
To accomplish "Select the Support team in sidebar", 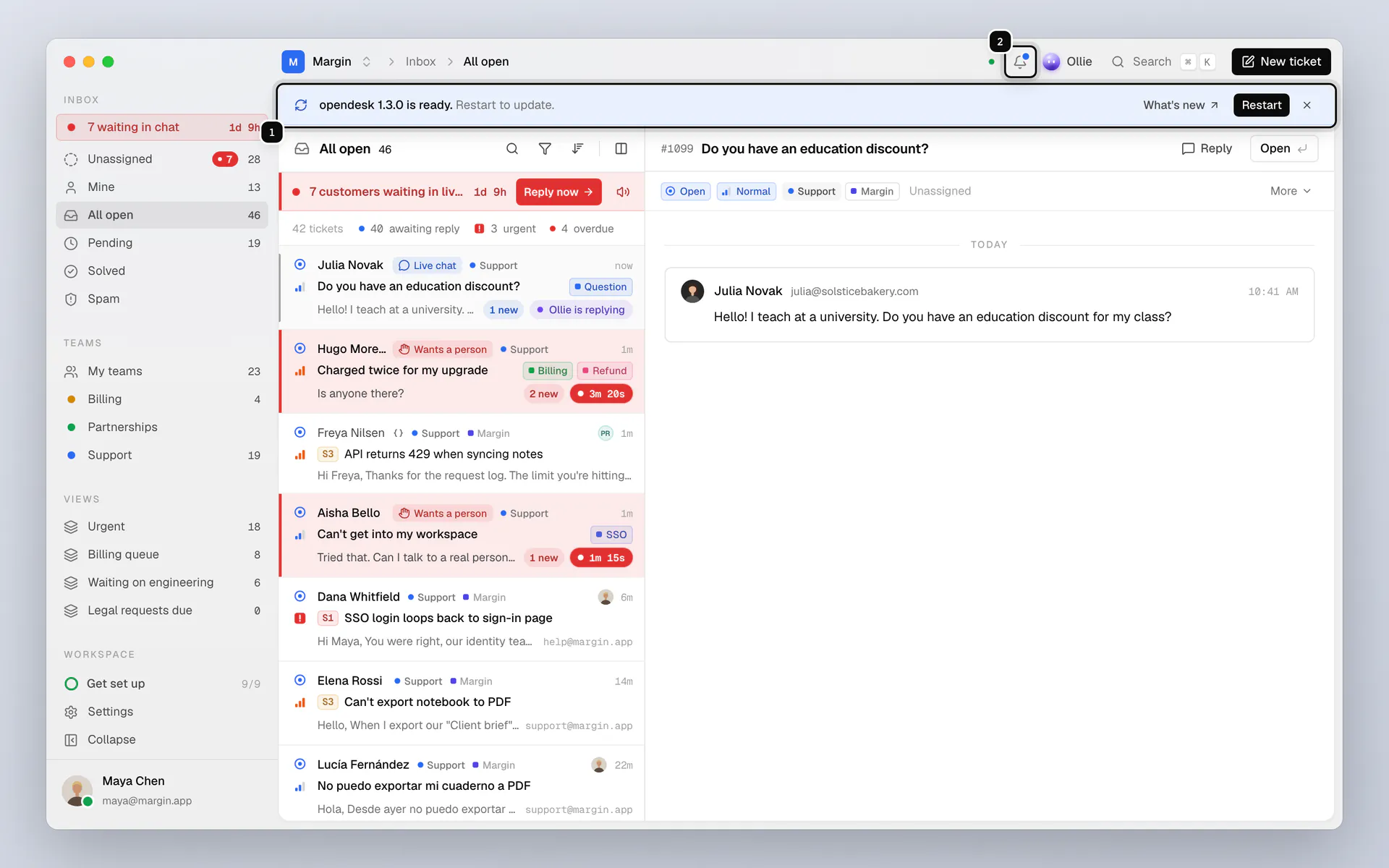I will [x=162, y=455].
